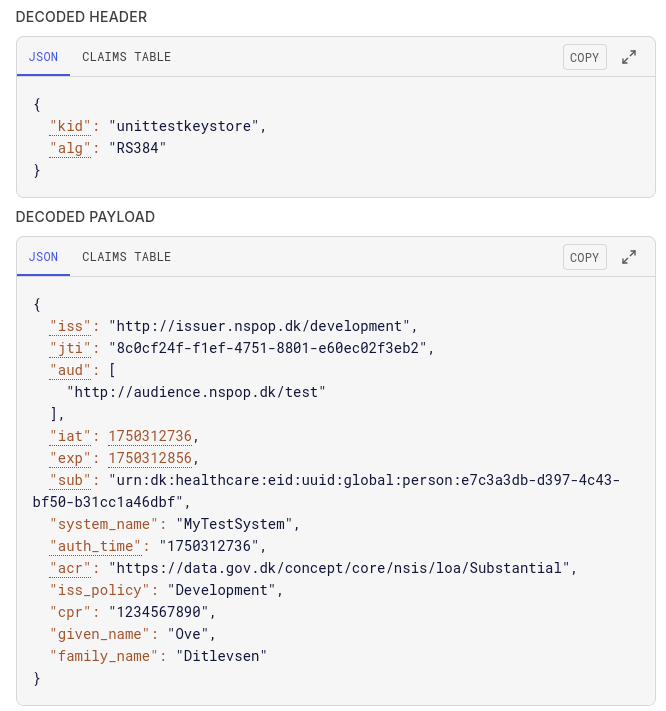Viewport: 666px width, 711px height.
Task: Click the "MyTestSystem" system_name value
Action: 238,524
